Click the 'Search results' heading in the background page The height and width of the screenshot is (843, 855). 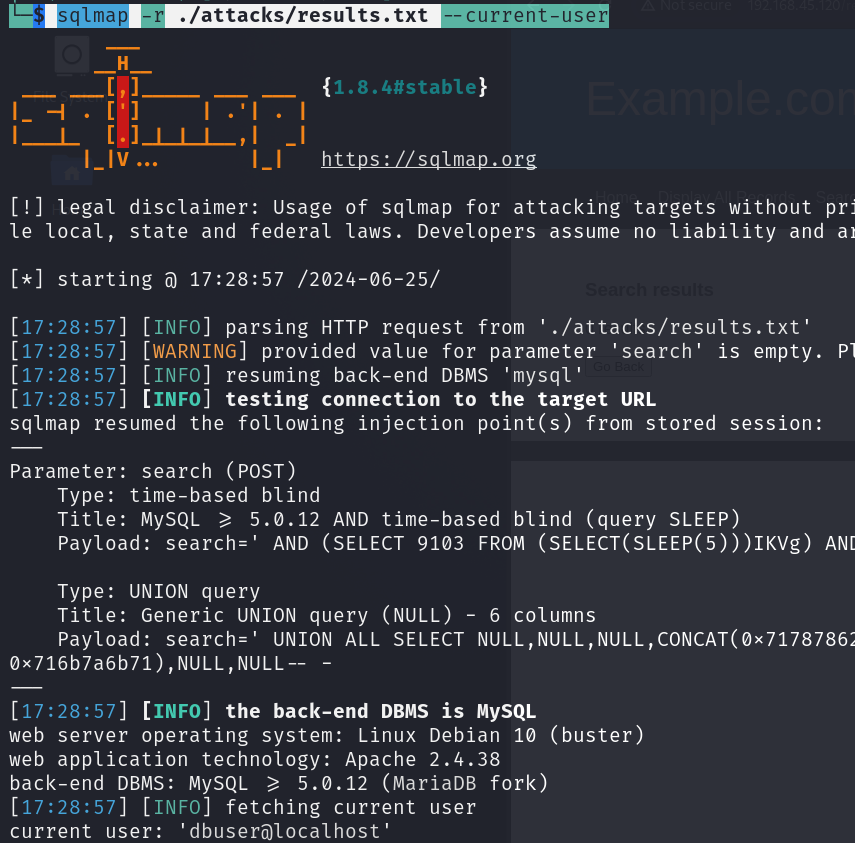tap(649, 290)
